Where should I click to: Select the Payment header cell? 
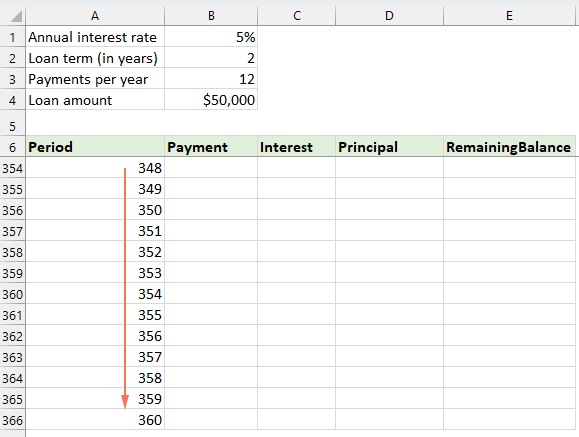[x=211, y=147]
